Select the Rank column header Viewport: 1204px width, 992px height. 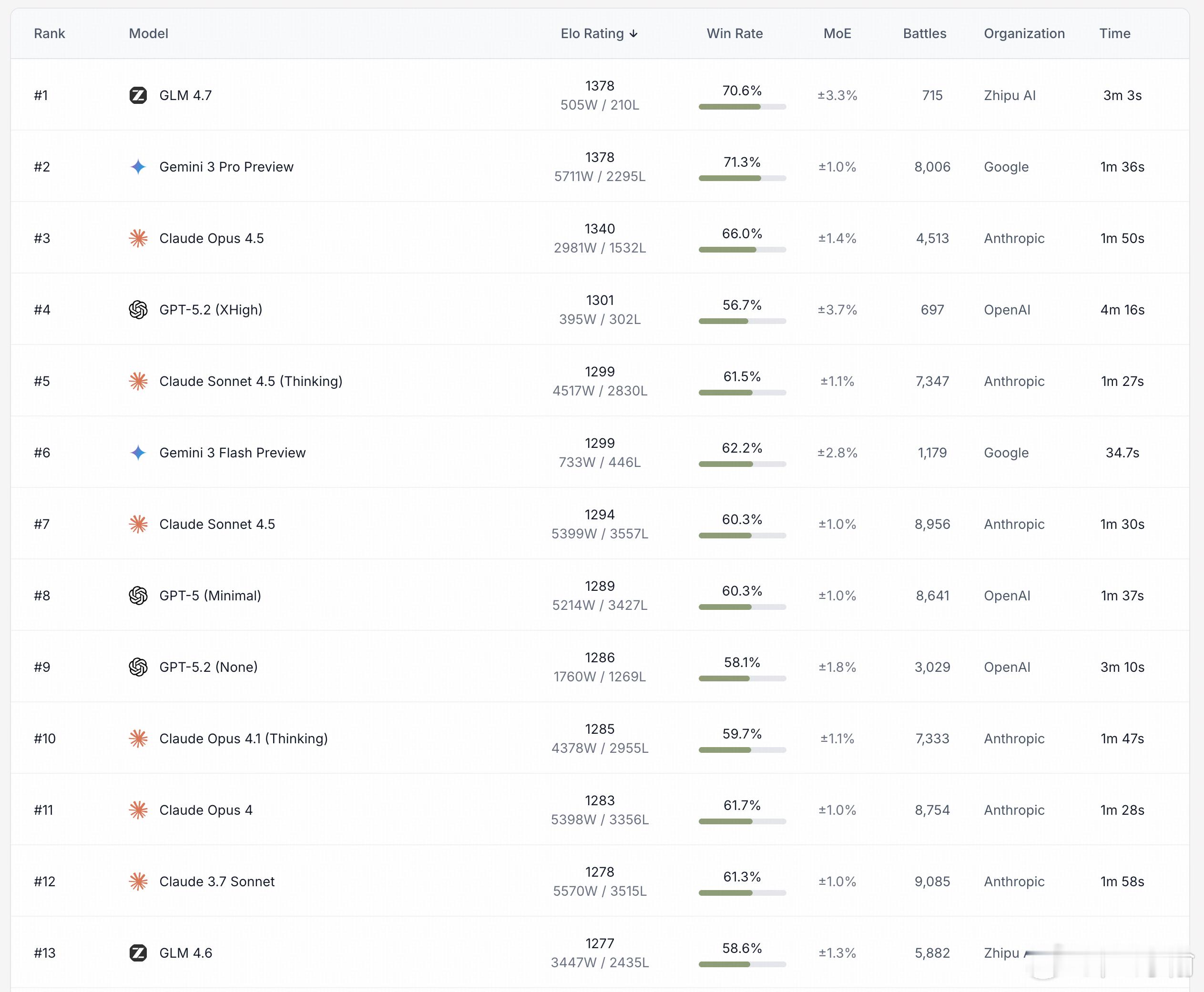click(x=49, y=34)
